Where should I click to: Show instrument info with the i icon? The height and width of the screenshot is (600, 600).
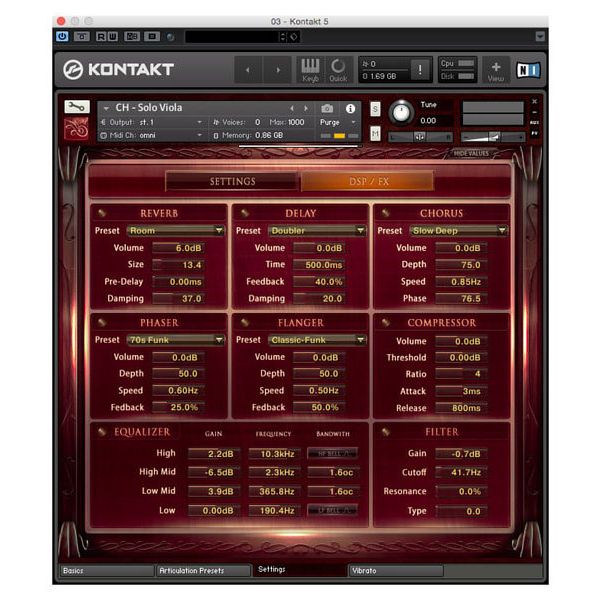pyautogui.click(x=350, y=109)
